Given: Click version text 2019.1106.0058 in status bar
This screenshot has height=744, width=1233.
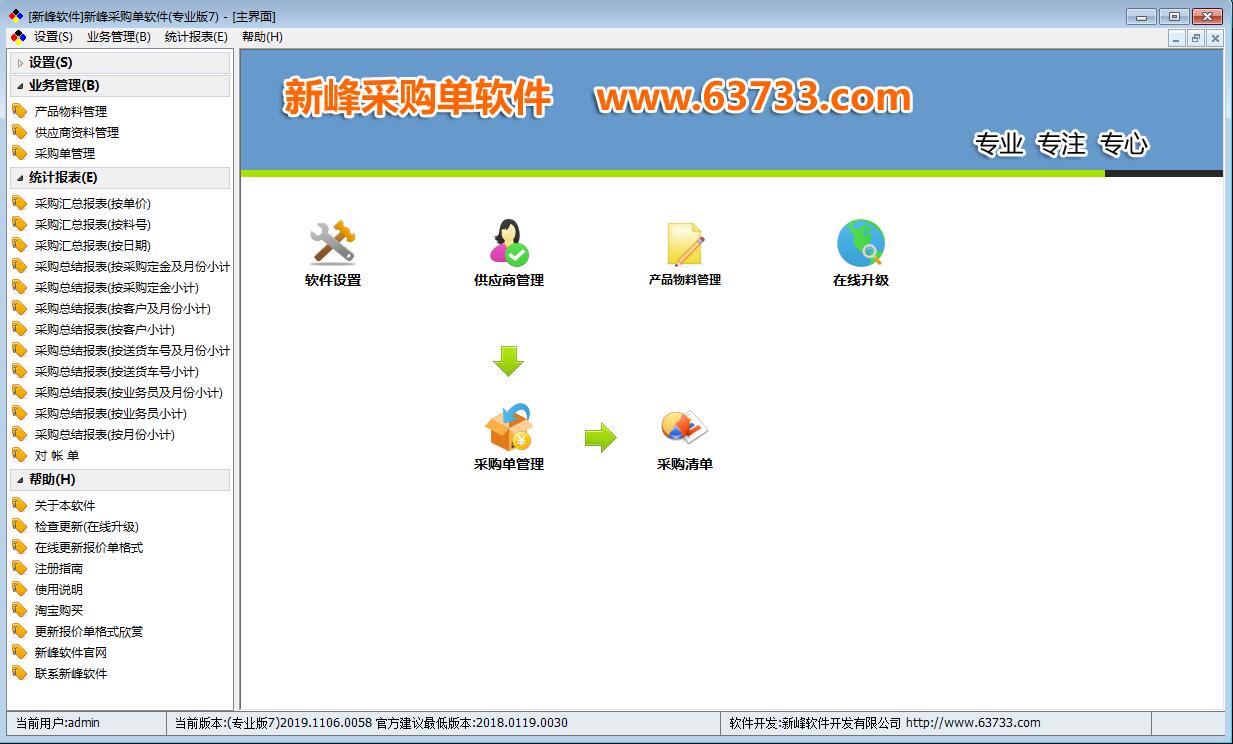Looking at the screenshot, I should (x=325, y=723).
